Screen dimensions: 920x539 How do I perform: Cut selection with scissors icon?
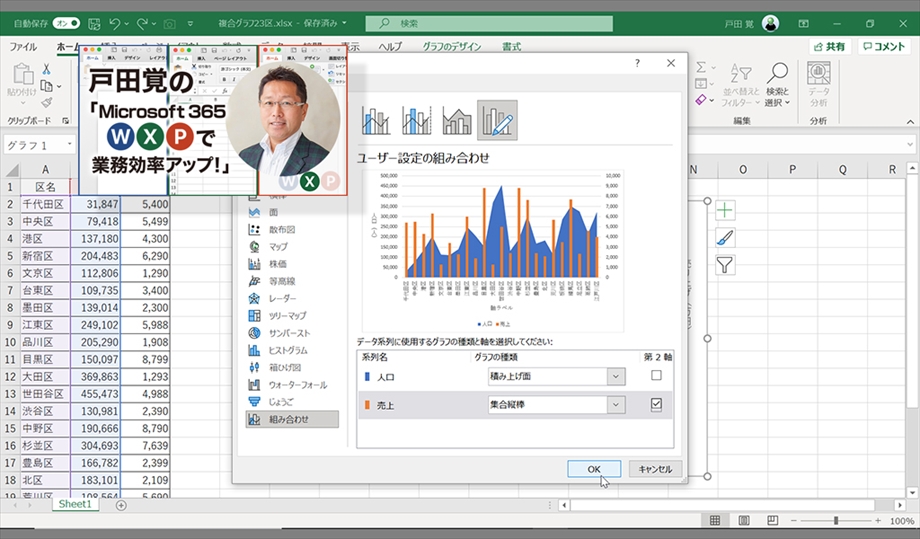coord(46,69)
